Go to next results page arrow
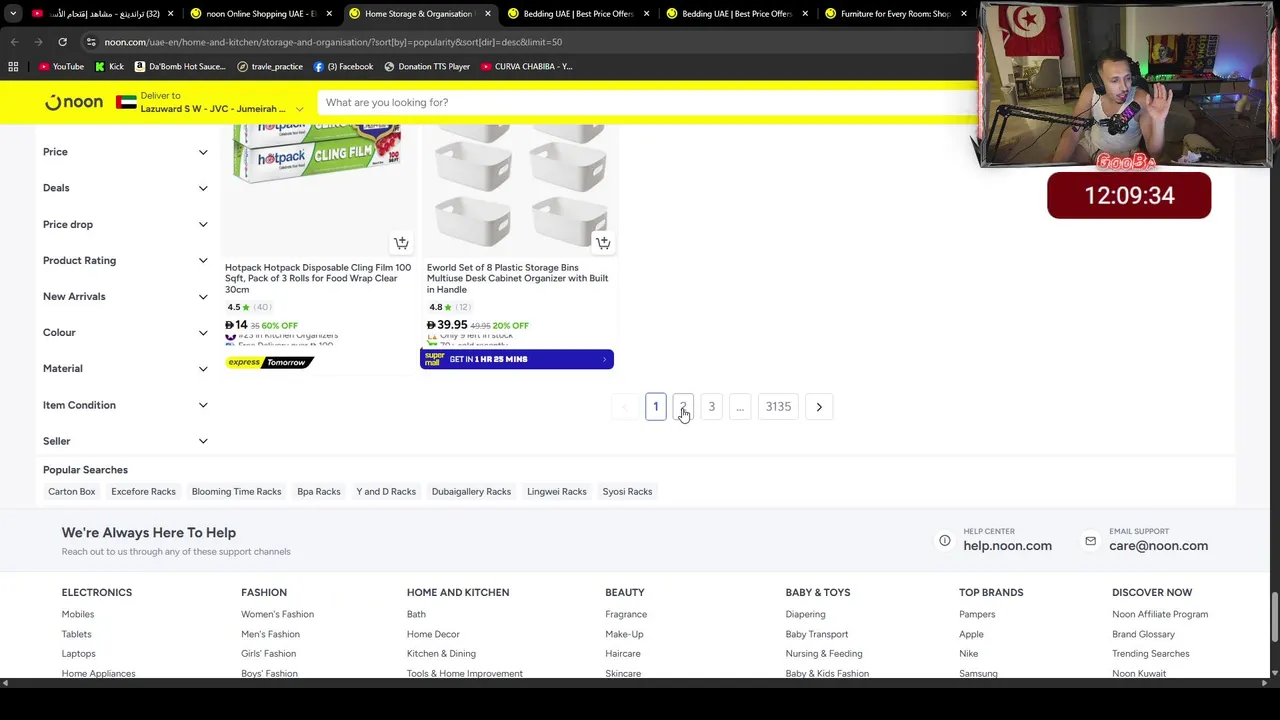 [819, 407]
